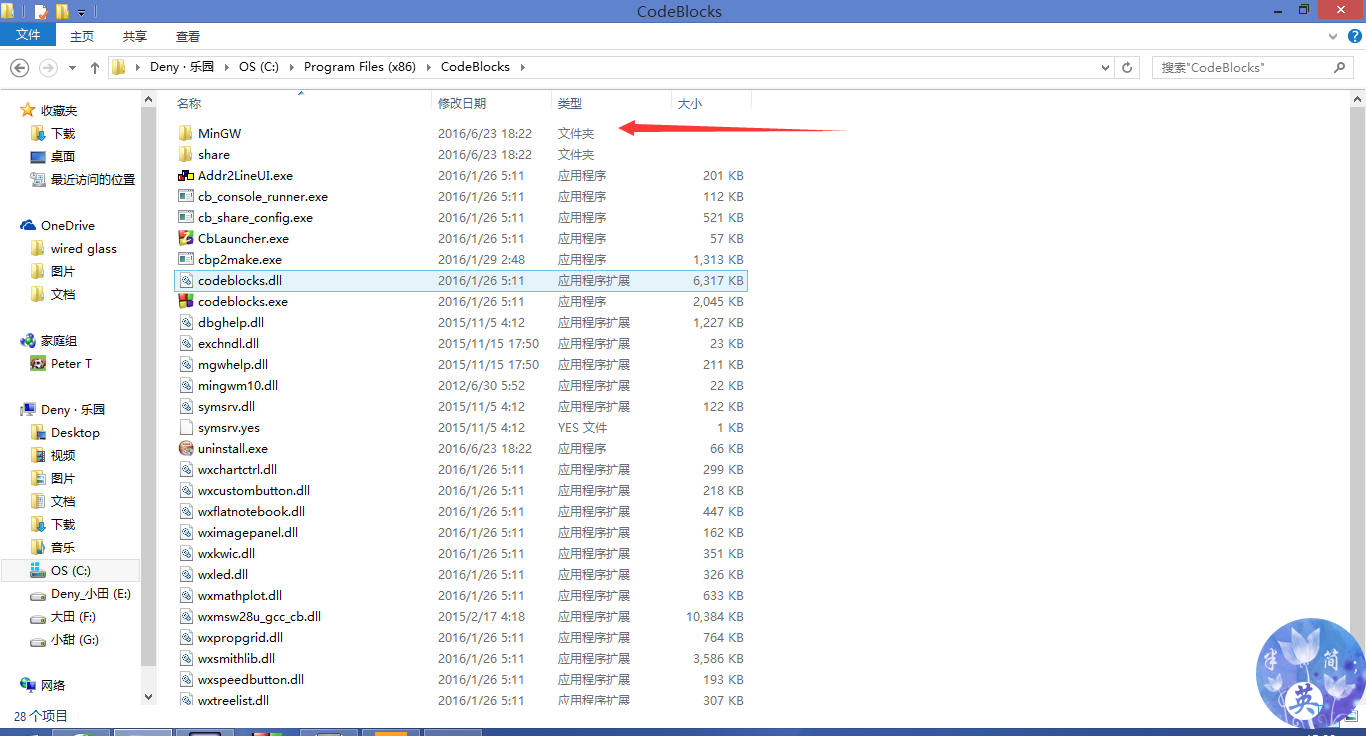Click the Program Files (x86) breadcrumb
This screenshot has width=1366, height=736.
coord(360,67)
